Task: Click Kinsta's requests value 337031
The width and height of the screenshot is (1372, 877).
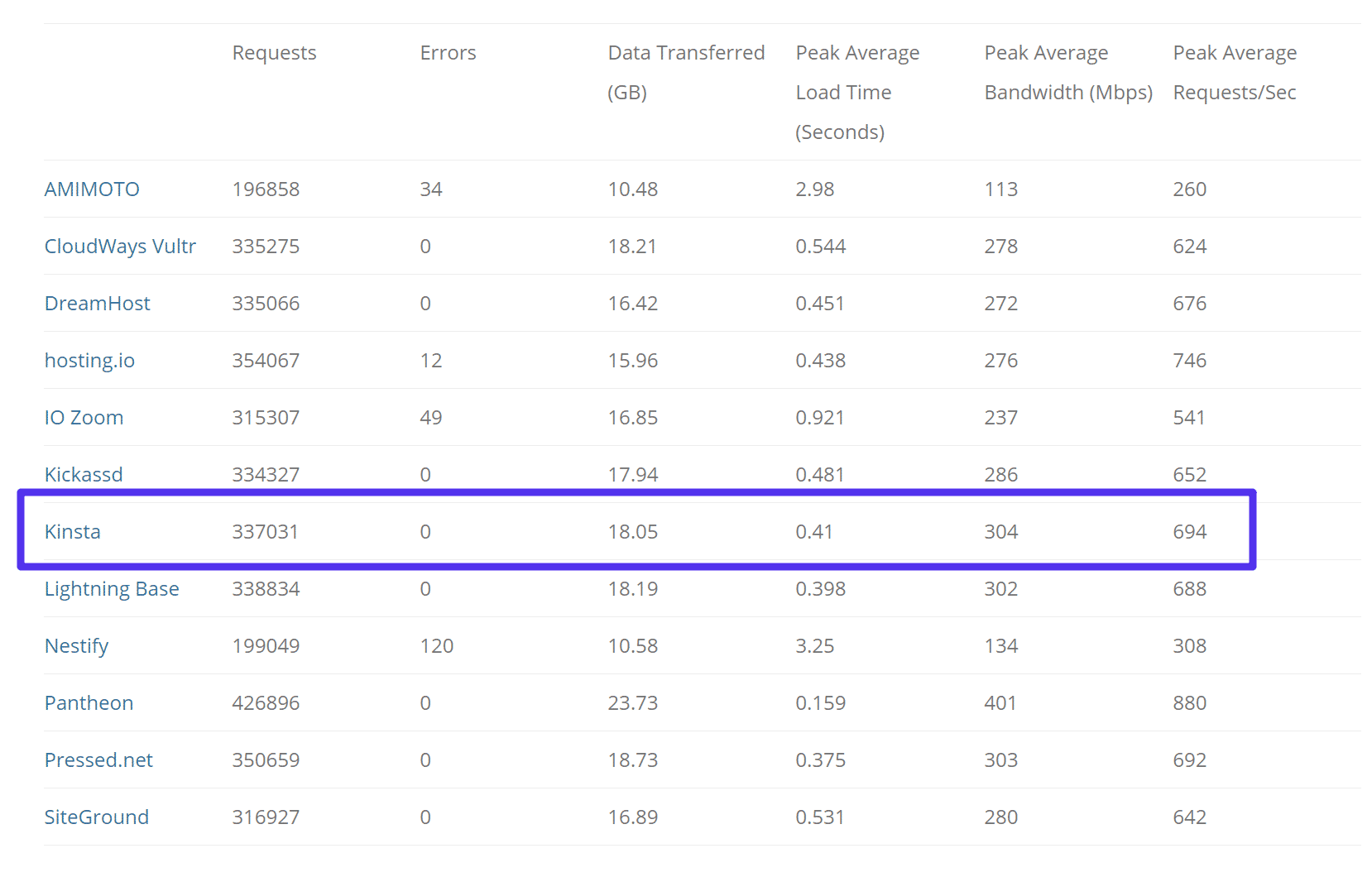Action: point(265,532)
